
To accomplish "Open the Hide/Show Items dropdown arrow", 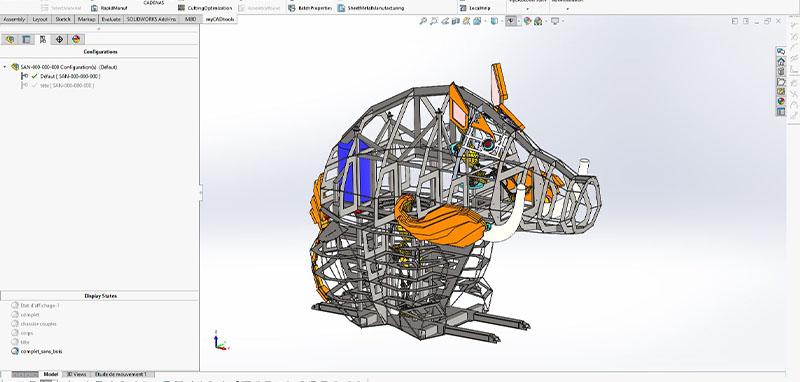I will point(518,21).
